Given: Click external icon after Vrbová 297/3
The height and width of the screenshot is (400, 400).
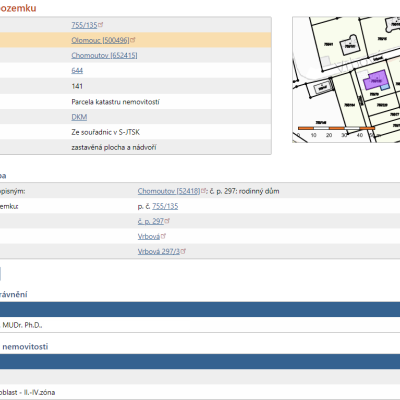Looking at the screenshot, I should point(184,251).
